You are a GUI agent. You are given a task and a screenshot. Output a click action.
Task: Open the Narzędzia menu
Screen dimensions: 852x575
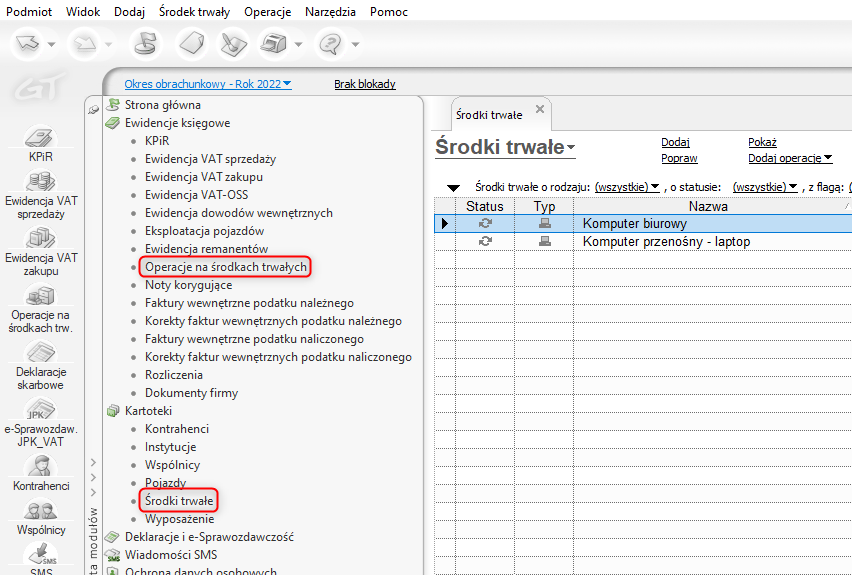pyautogui.click(x=330, y=12)
